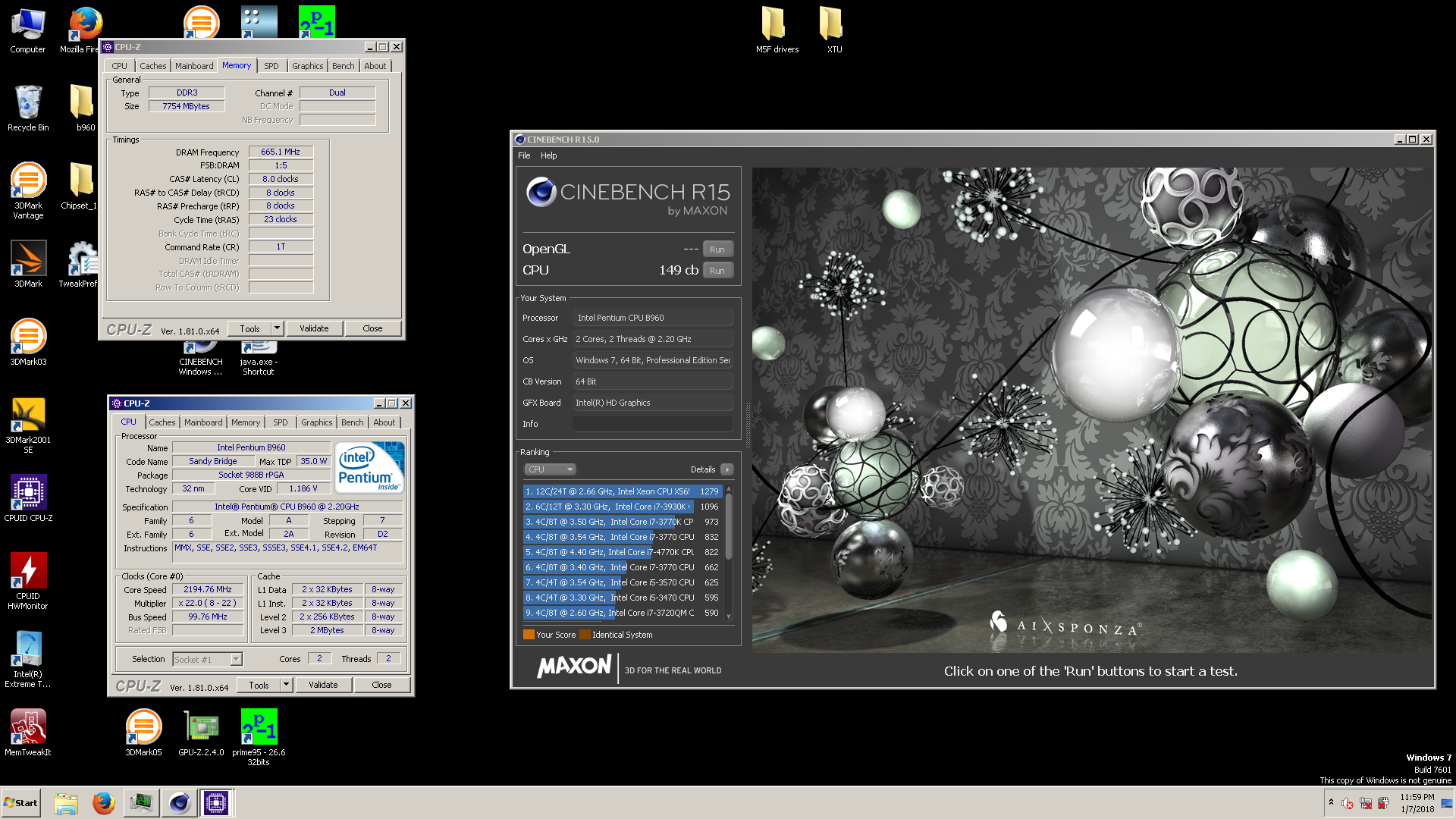Open Windows Explorer from the taskbar
This screenshot has height=819, width=1456.
click(66, 802)
